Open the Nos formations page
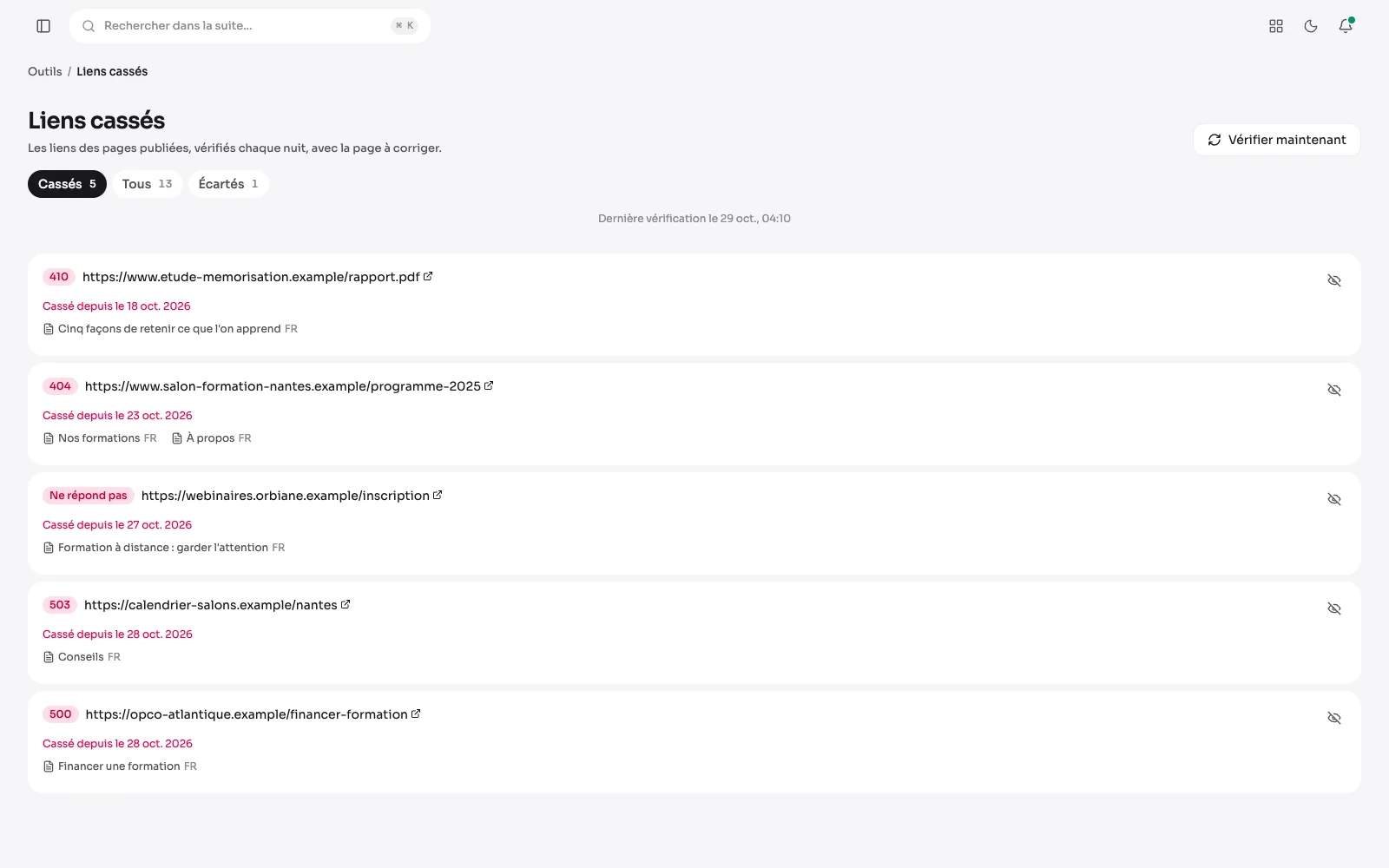Screen dimensions: 1389x868 (x=100, y=438)
